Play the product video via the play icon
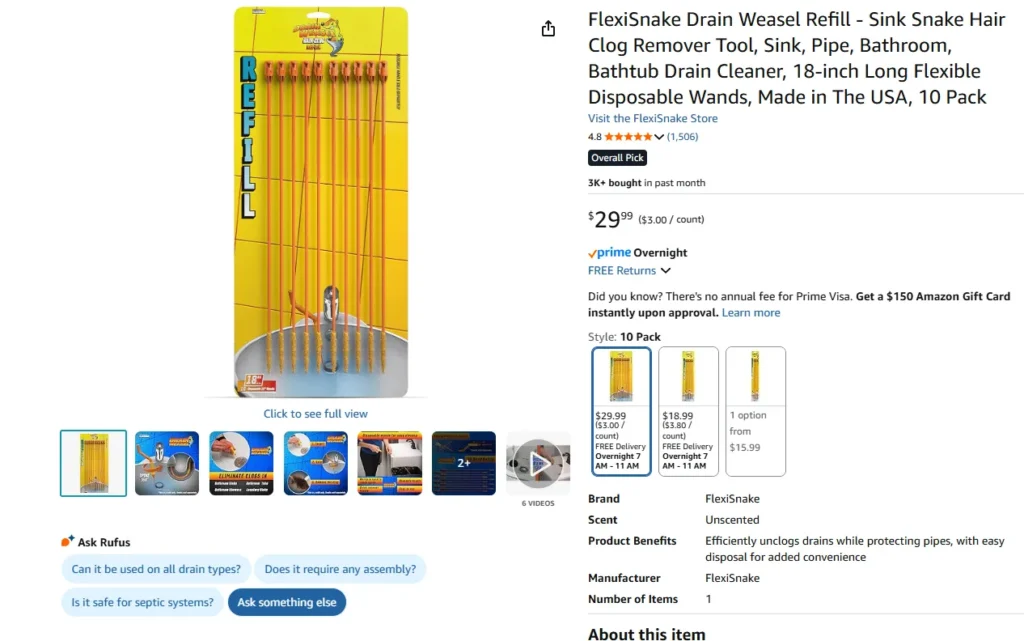Image resolution: width=1024 pixels, height=641 pixels. pyautogui.click(x=538, y=463)
